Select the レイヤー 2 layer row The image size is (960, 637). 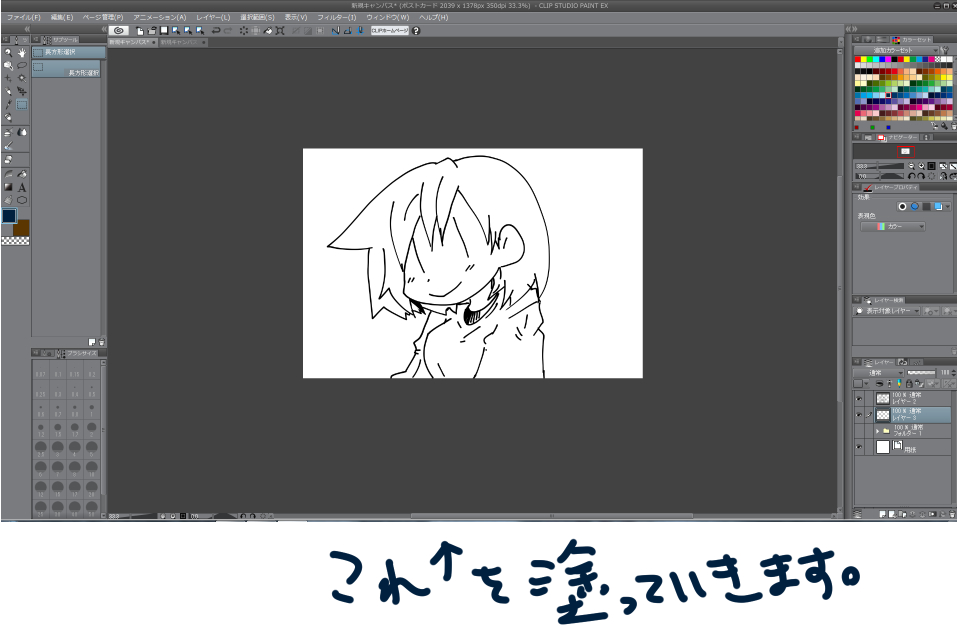point(912,399)
